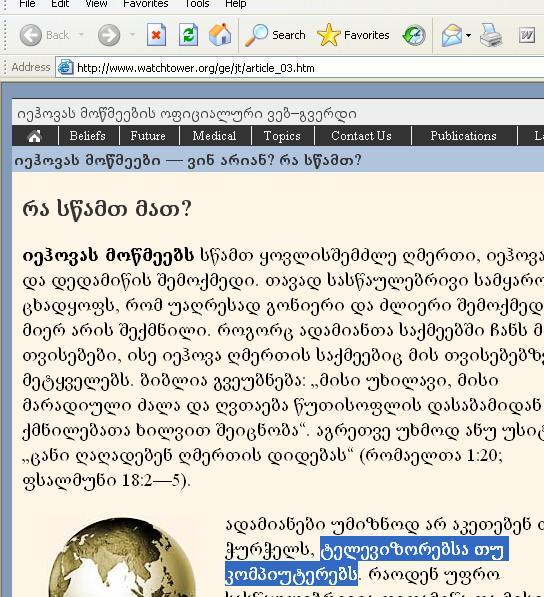The image size is (544, 597).
Task: Refresh the page with the green arrows icon
Action: [188, 35]
